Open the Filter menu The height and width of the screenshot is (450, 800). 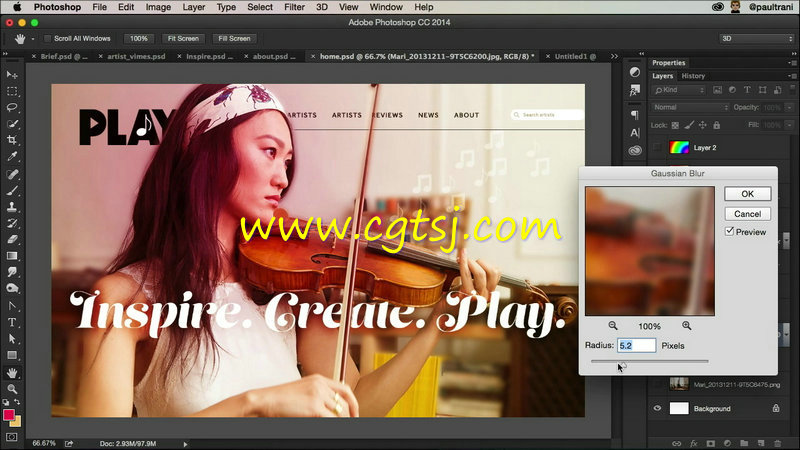pos(294,7)
